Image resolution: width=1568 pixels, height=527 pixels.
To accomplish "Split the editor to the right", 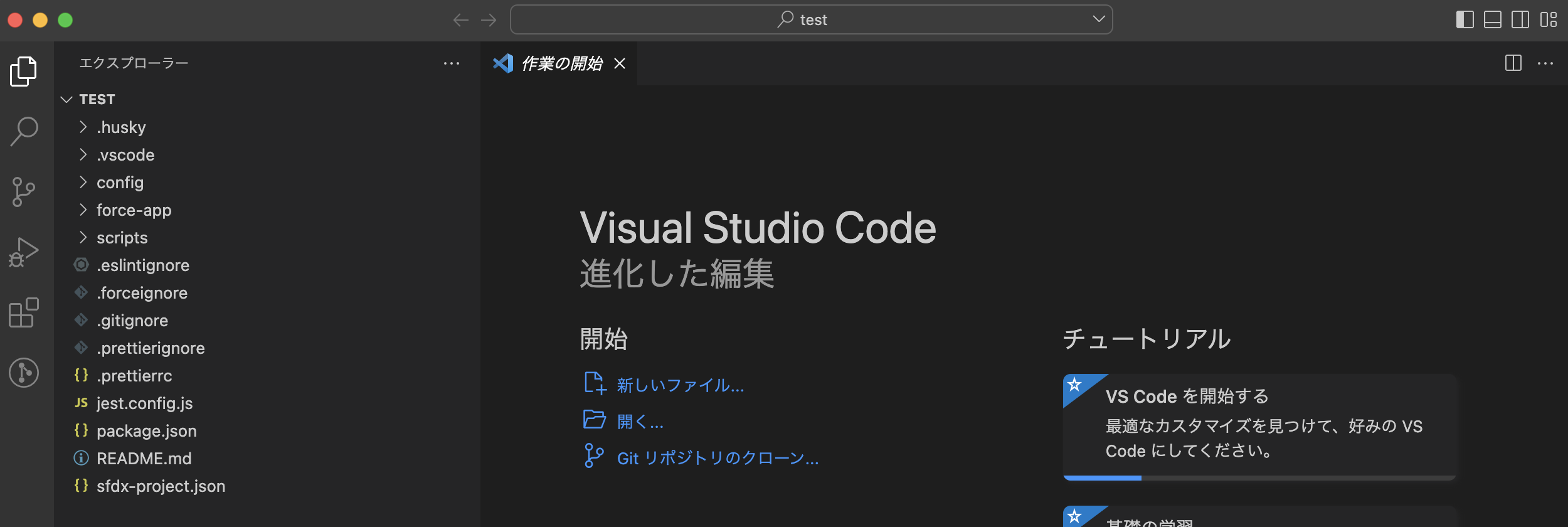I will point(1513,63).
